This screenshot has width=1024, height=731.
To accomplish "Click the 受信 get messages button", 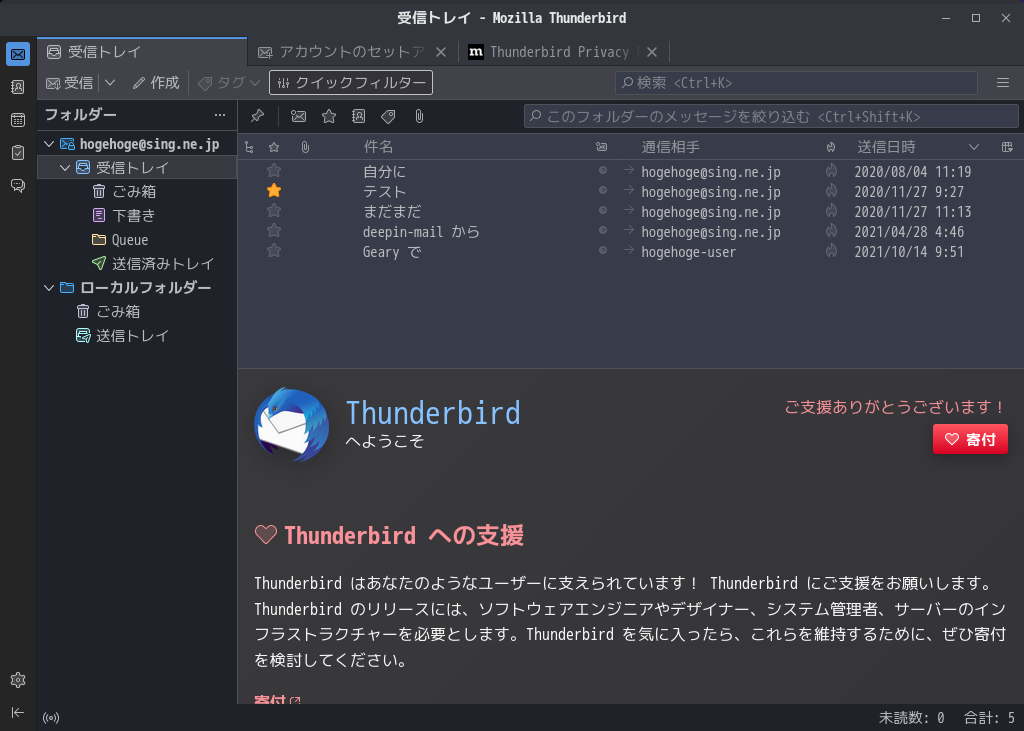I will click(70, 83).
